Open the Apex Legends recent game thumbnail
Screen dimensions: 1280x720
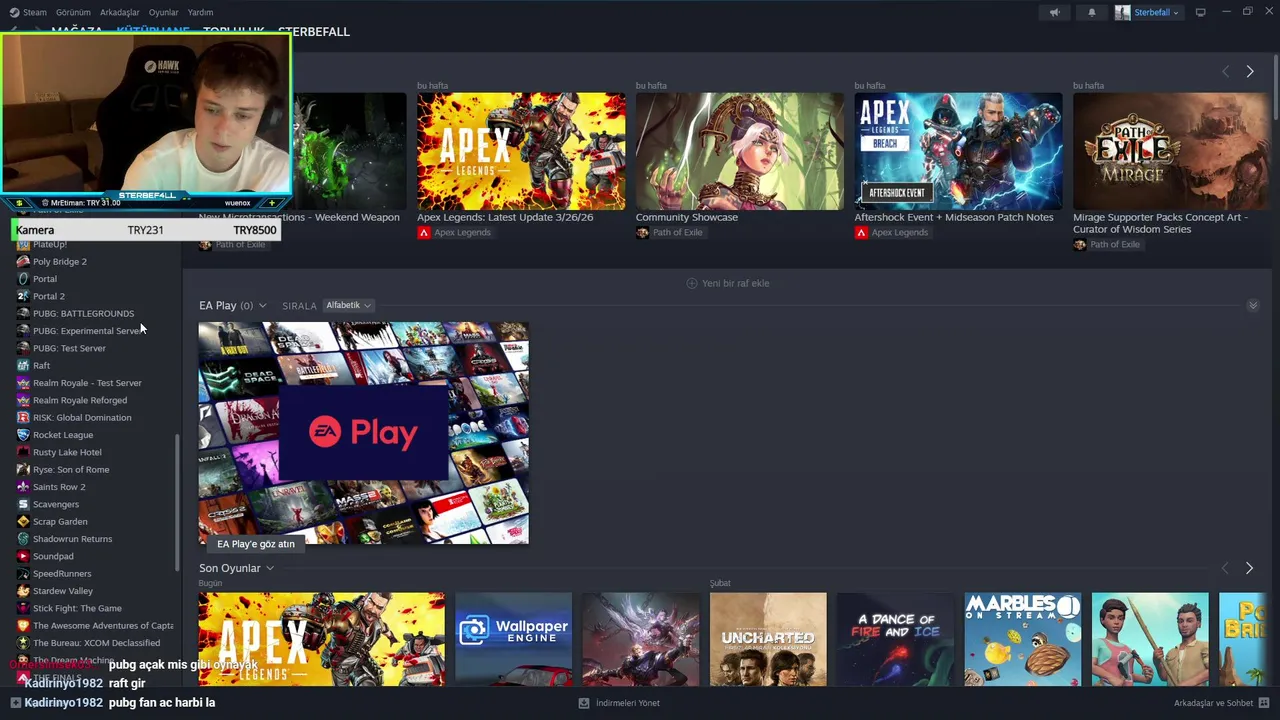coord(322,639)
